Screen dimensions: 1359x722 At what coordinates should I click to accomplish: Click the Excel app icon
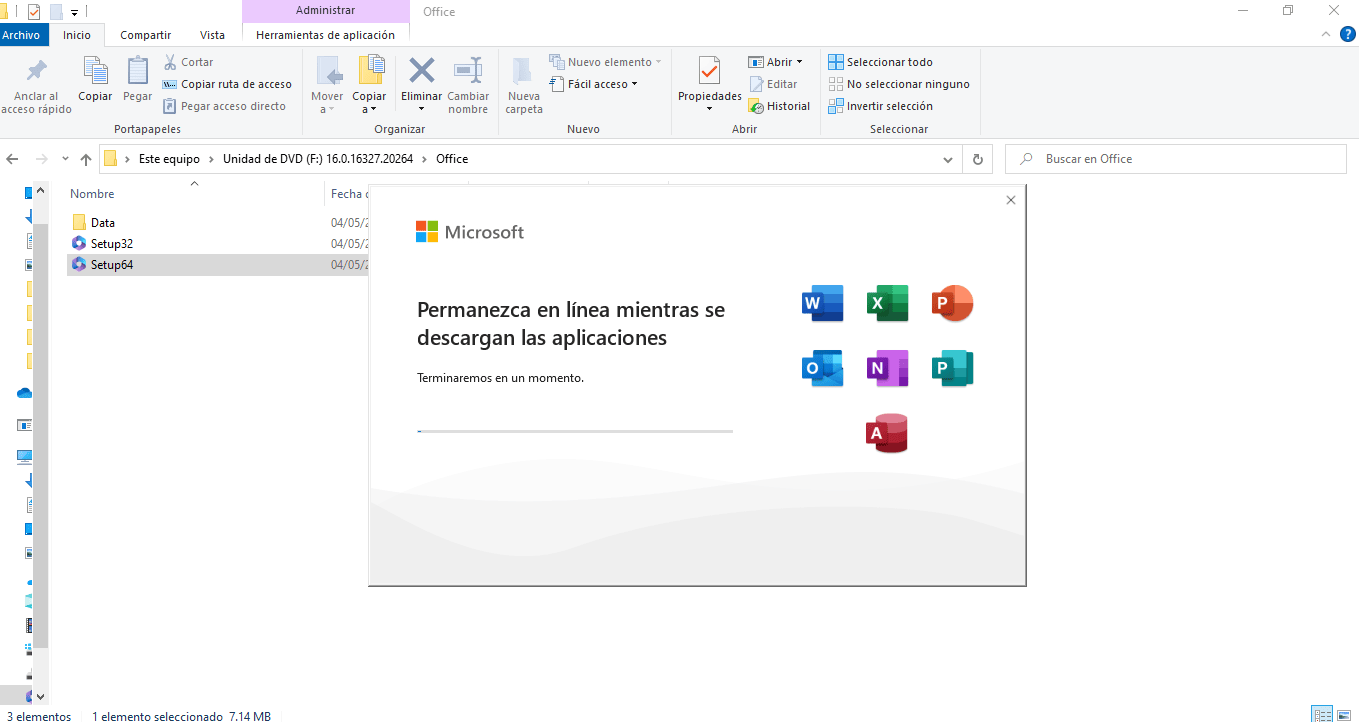click(x=886, y=303)
